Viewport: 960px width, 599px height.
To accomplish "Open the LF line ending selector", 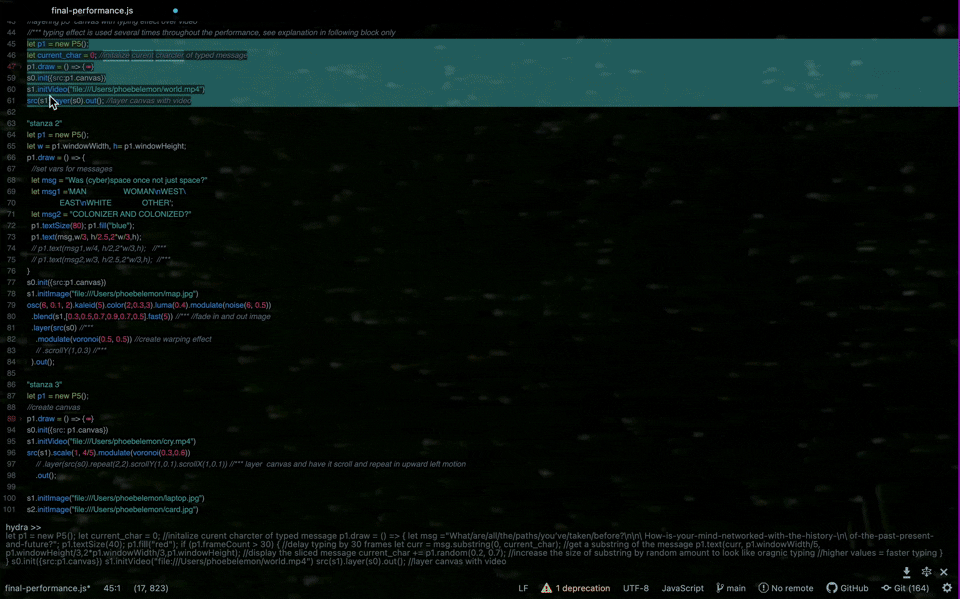I will (x=523, y=588).
